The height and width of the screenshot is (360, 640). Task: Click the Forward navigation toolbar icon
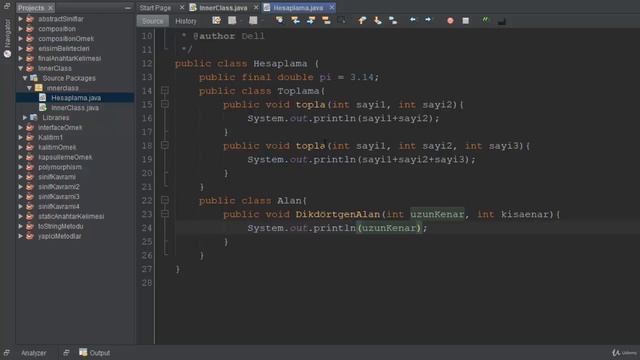(x=253, y=20)
